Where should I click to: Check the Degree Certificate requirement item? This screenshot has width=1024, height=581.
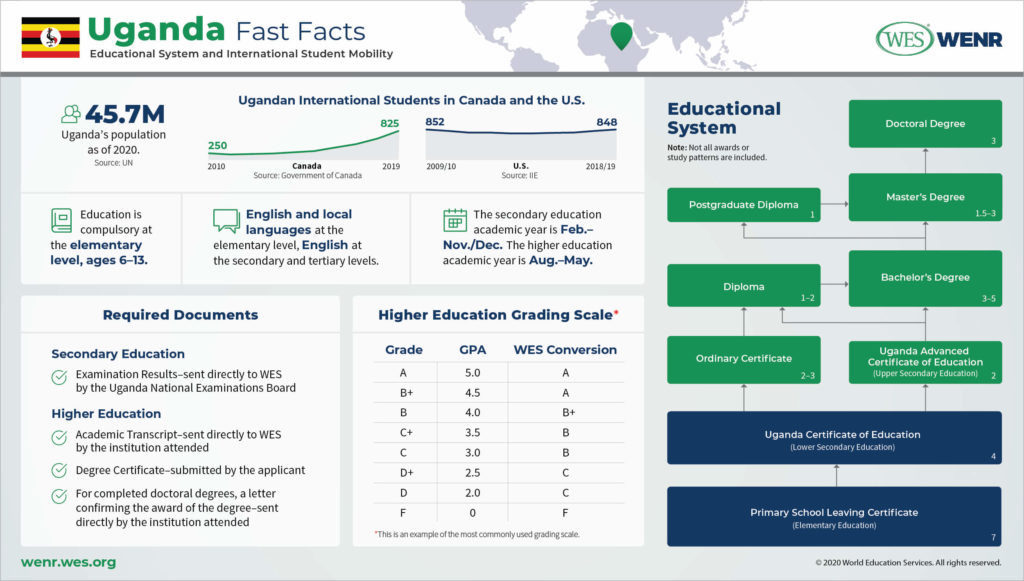tap(58, 471)
